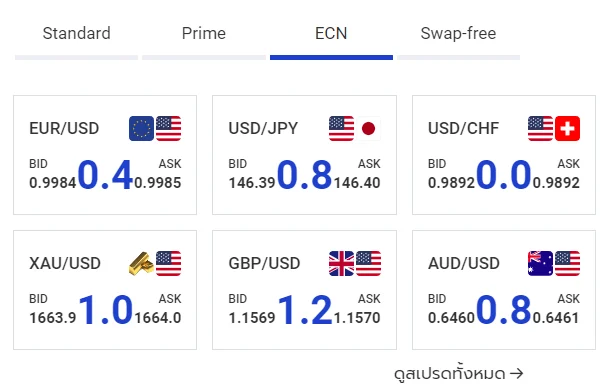
Task: Click the gold bars icon in XAU/USD card
Action: point(141,264)
